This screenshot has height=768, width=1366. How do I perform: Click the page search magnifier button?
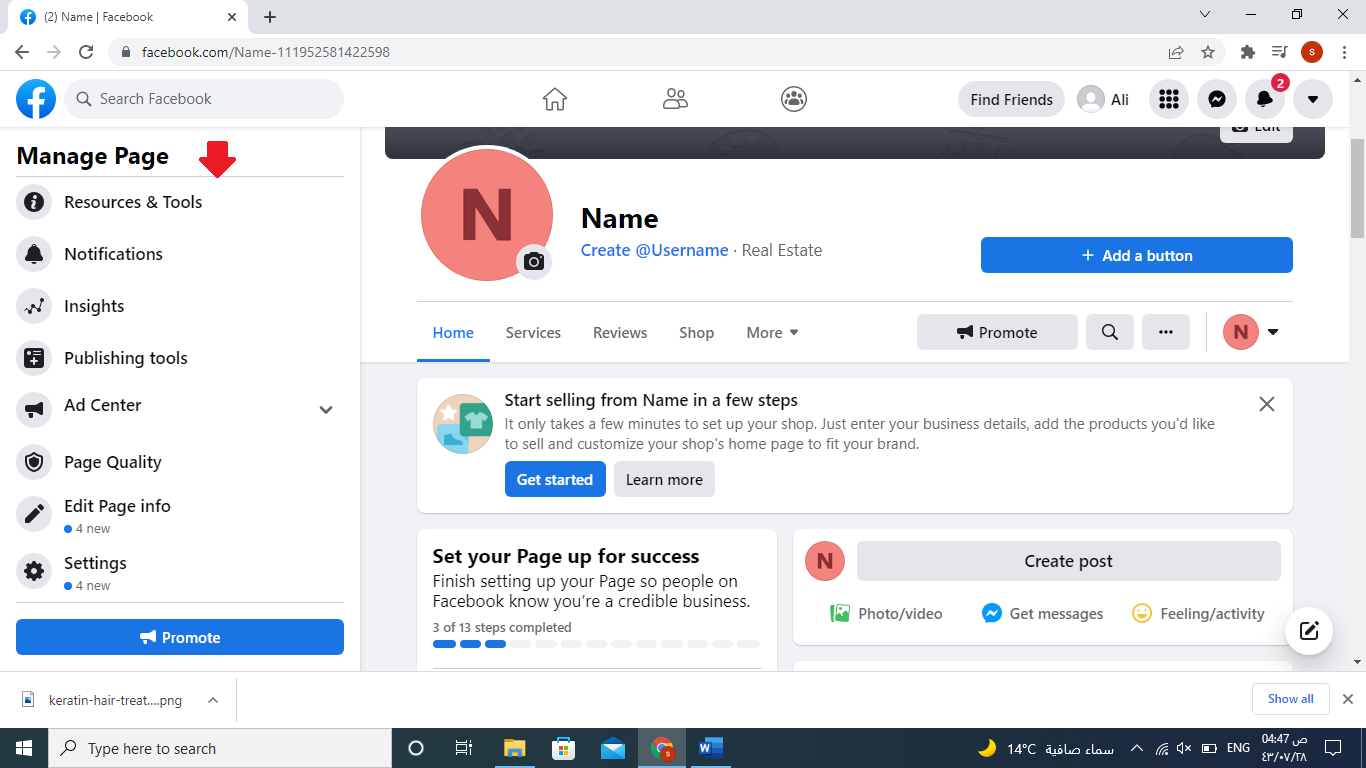(1110, 332)
